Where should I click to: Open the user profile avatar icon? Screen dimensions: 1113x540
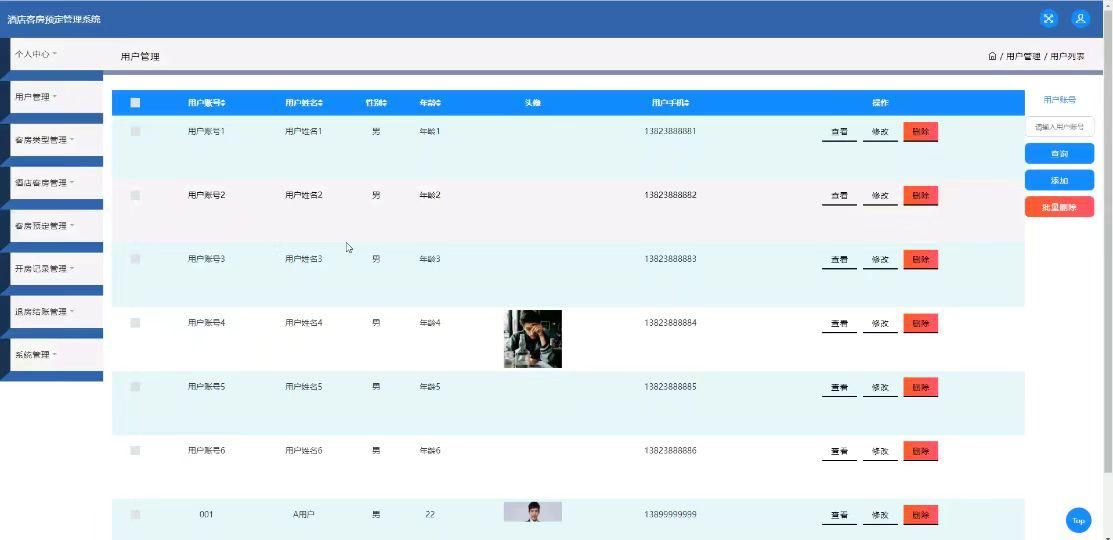pos(1080,19)
